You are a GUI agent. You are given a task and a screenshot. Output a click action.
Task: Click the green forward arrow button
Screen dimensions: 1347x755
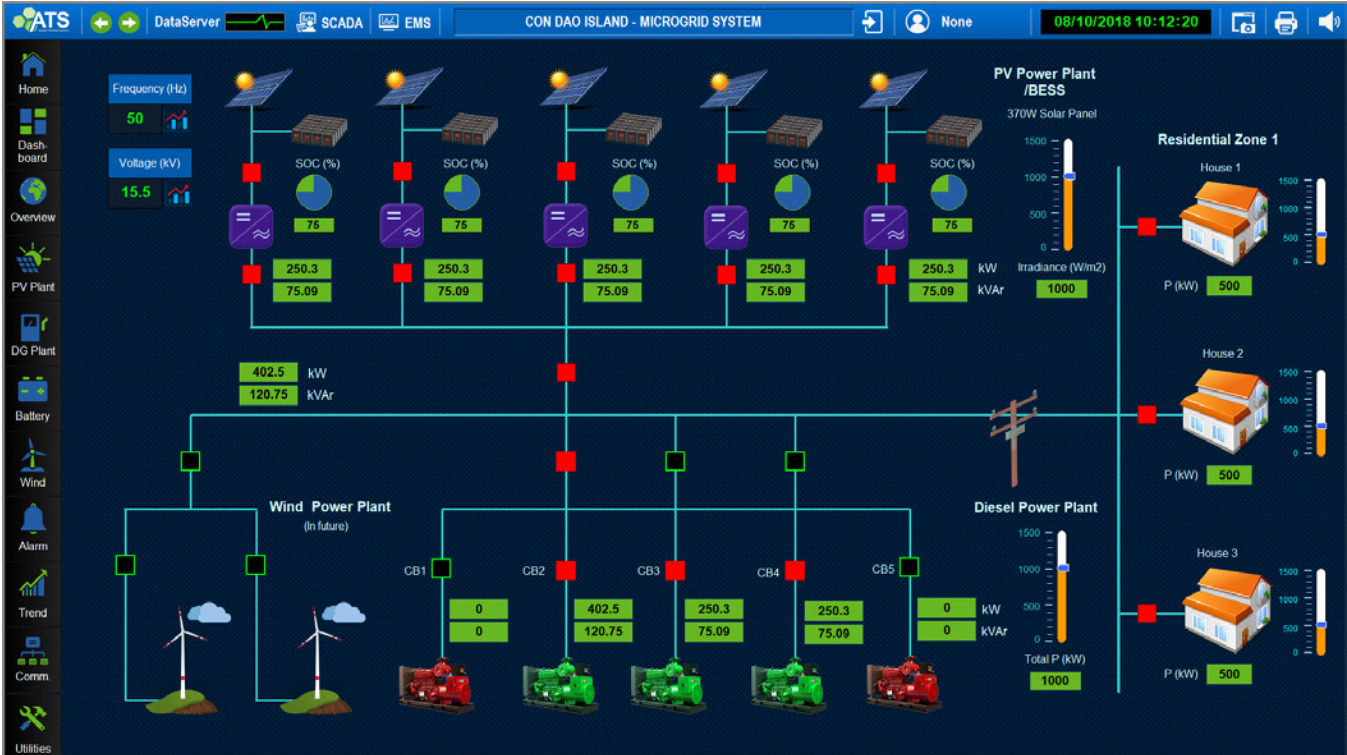[129, 22]
